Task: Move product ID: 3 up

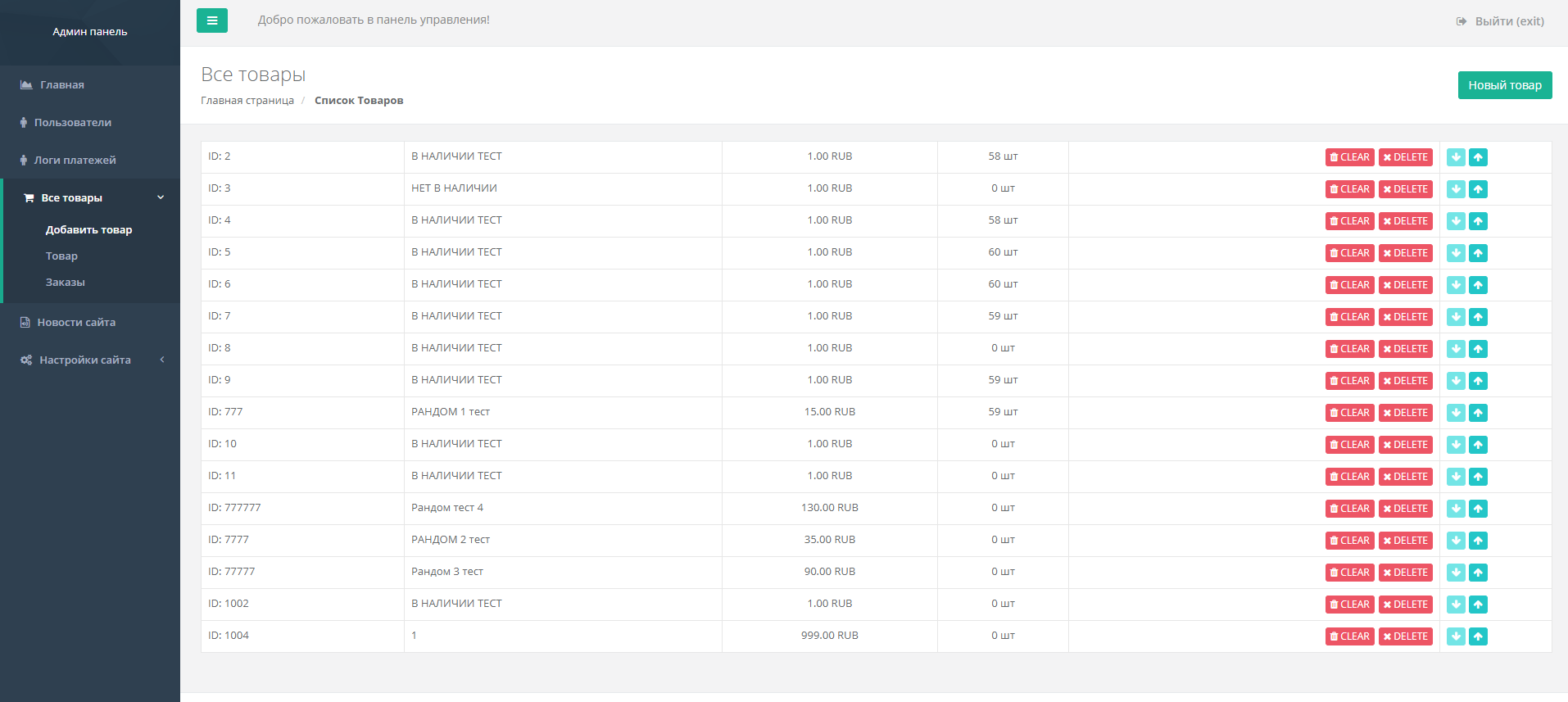Action: pyautogui.click(x=1478, y=189)
